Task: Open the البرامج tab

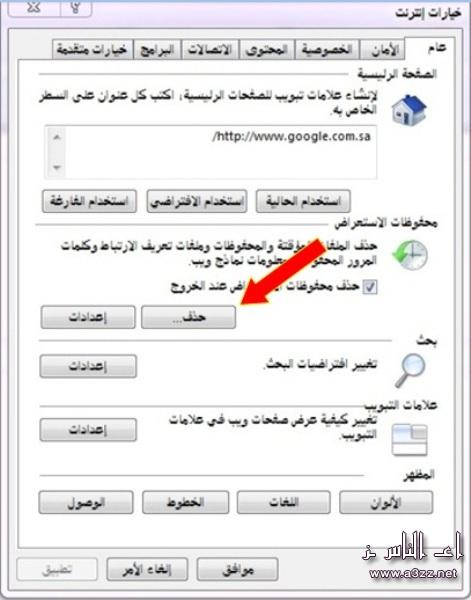Action: [157, 50]
